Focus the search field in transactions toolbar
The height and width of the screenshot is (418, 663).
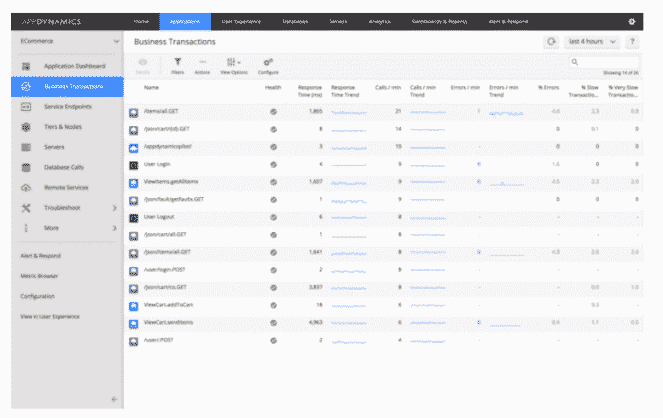coord(603,62)
